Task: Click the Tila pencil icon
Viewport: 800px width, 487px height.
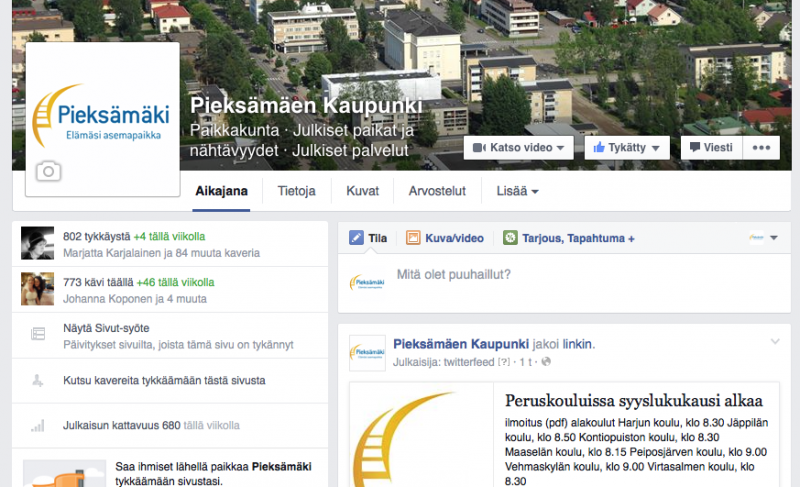Action: 356,238
